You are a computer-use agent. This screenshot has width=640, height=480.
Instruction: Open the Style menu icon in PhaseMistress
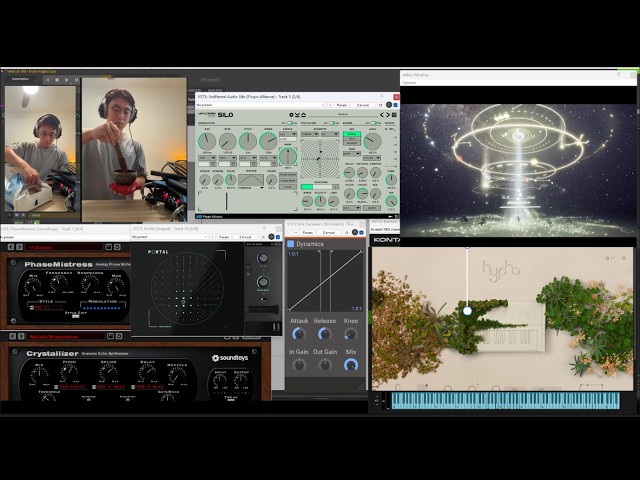[x=32, y=307]
